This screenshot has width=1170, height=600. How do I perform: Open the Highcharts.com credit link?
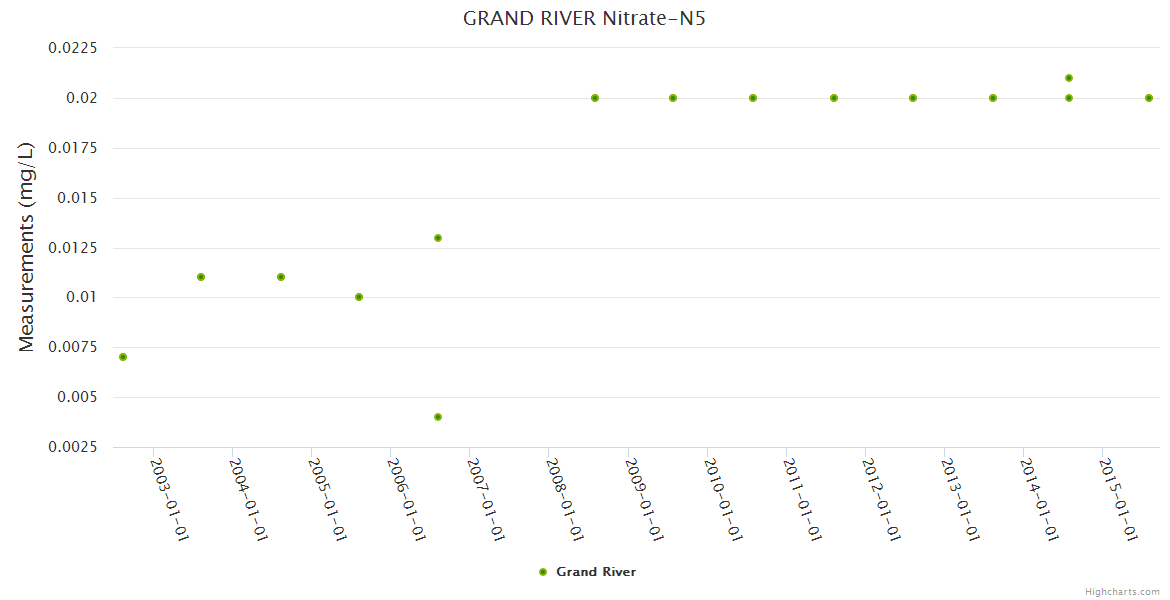(1122, 592)
